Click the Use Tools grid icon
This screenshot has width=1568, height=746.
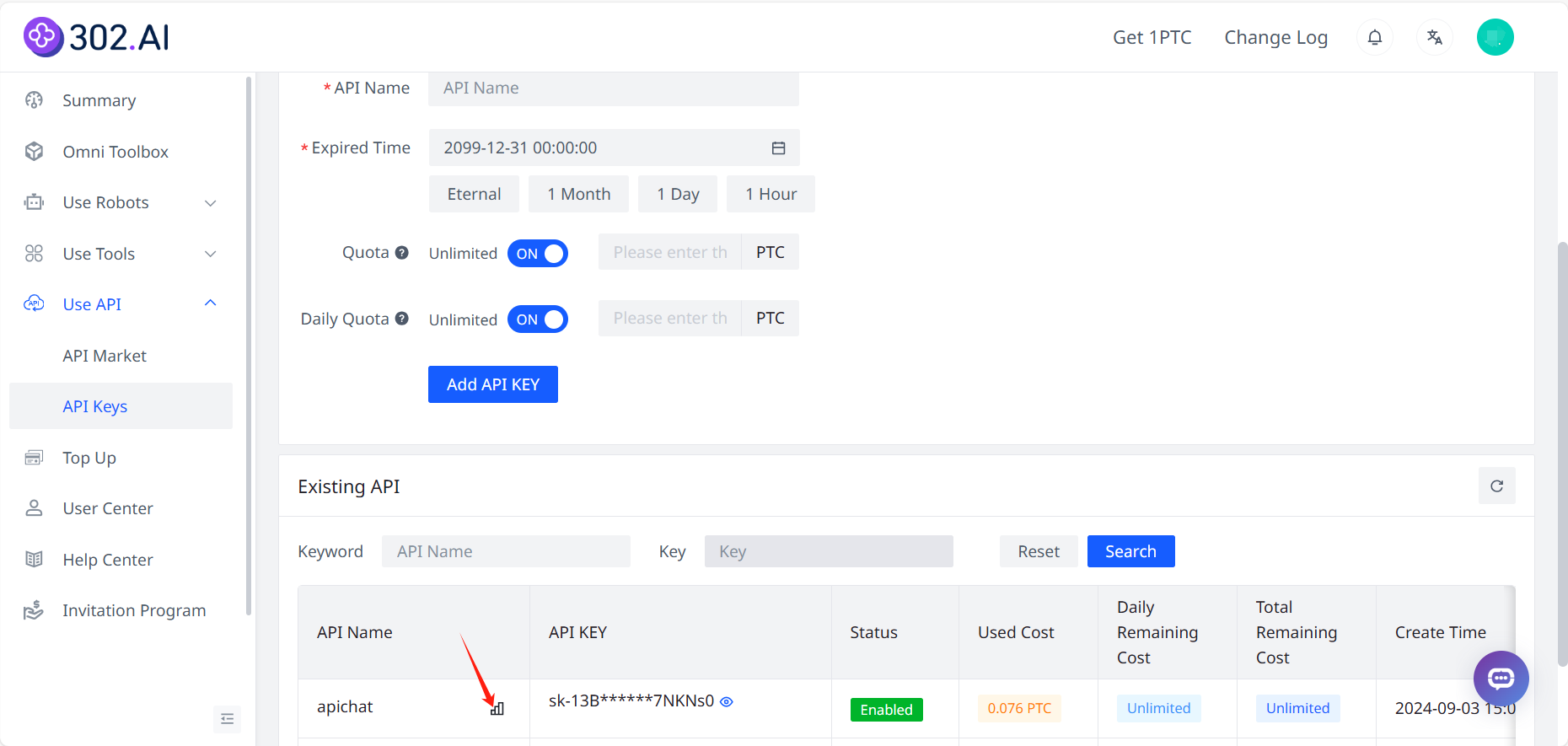click(x=34, y=254)
